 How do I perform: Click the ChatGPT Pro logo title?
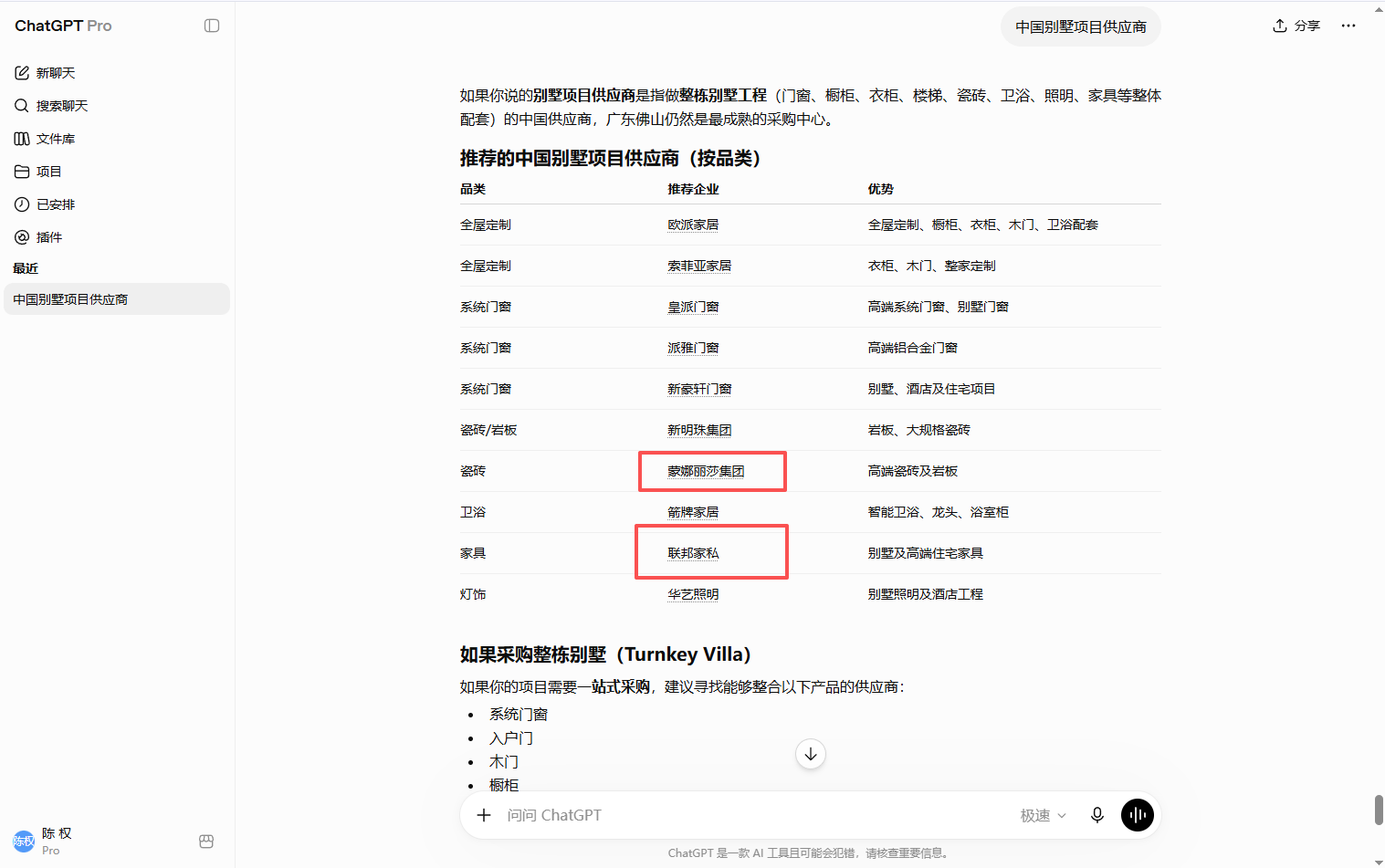tap(63, 26)
